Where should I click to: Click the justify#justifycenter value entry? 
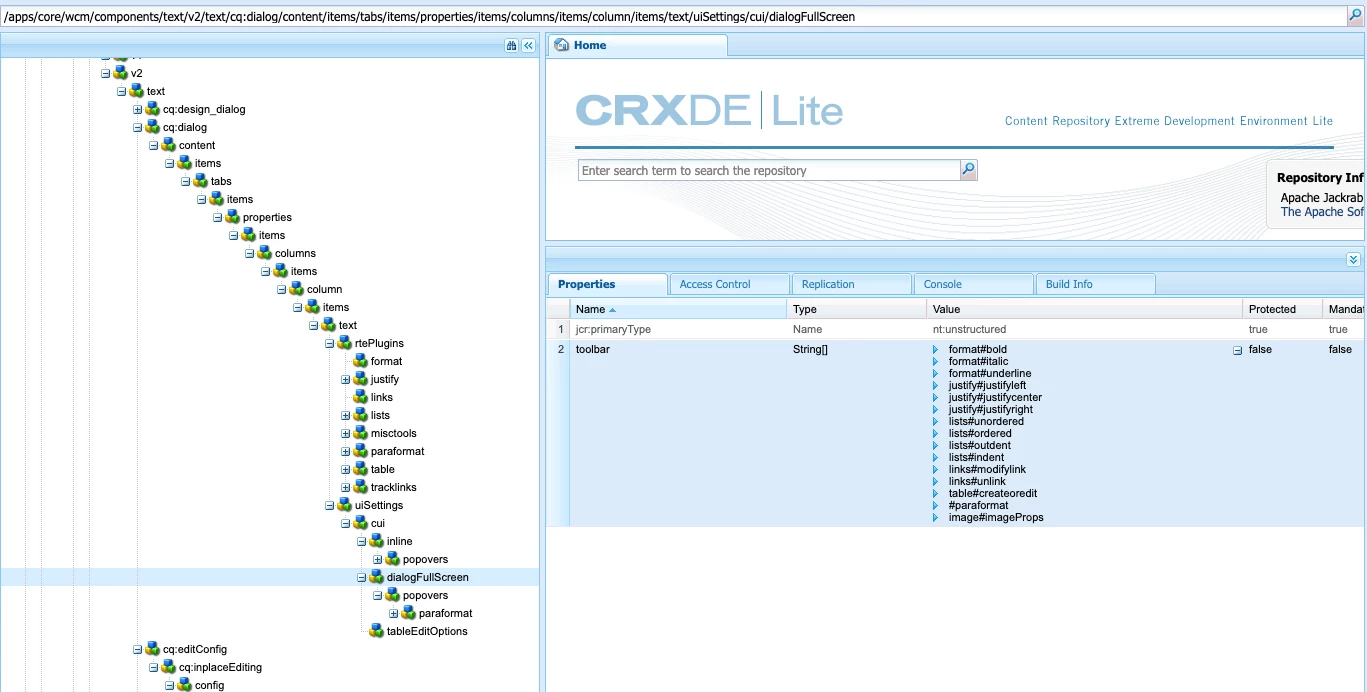click(x=995, y=398)
